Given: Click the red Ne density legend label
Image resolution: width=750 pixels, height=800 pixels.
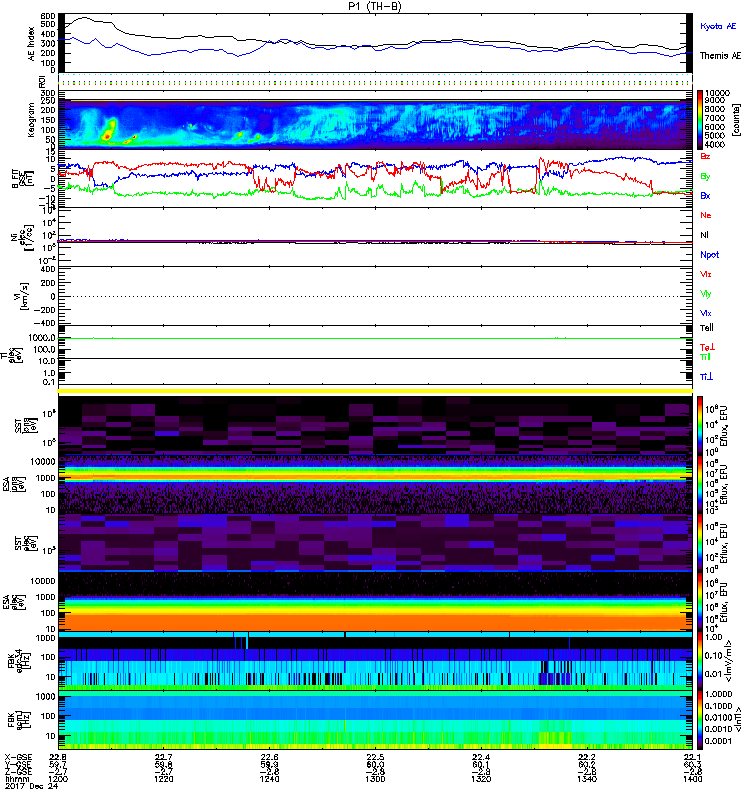Looking at the screenshot, I should (x=706, y=215).
